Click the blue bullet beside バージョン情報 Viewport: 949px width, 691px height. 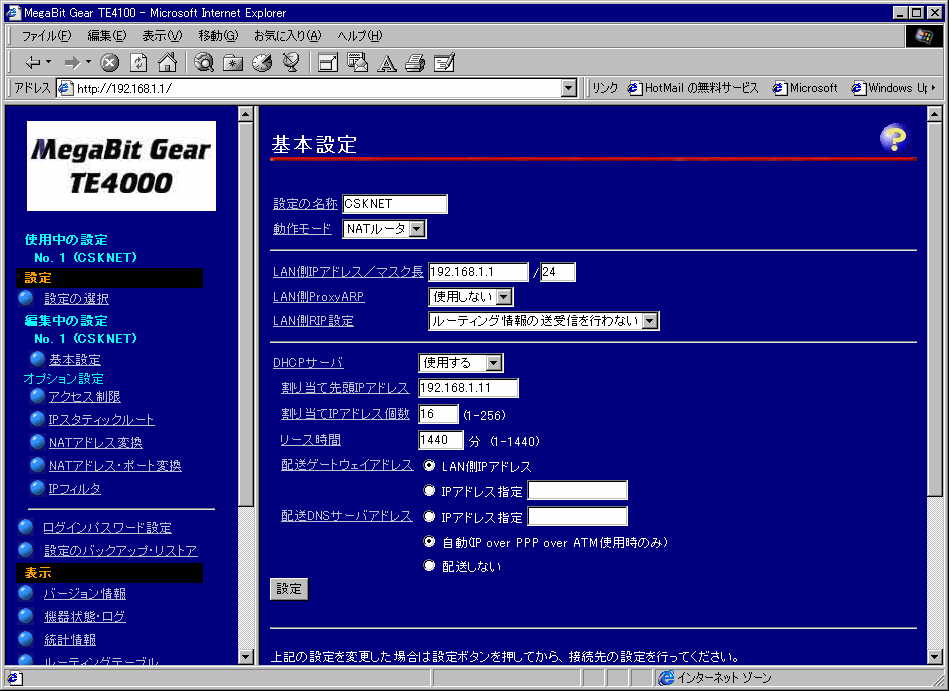pos(25,593)
